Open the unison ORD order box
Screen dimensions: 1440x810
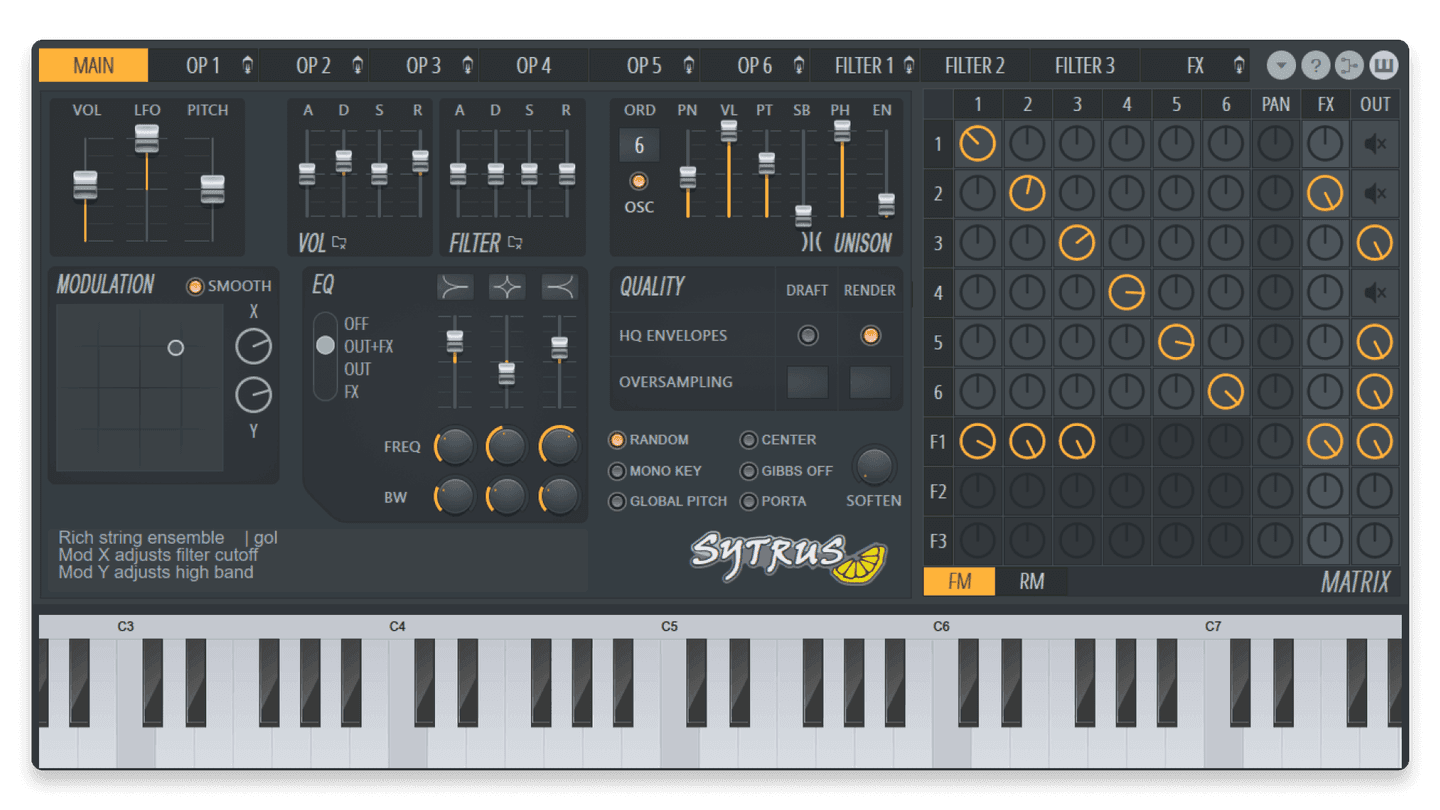639,146
